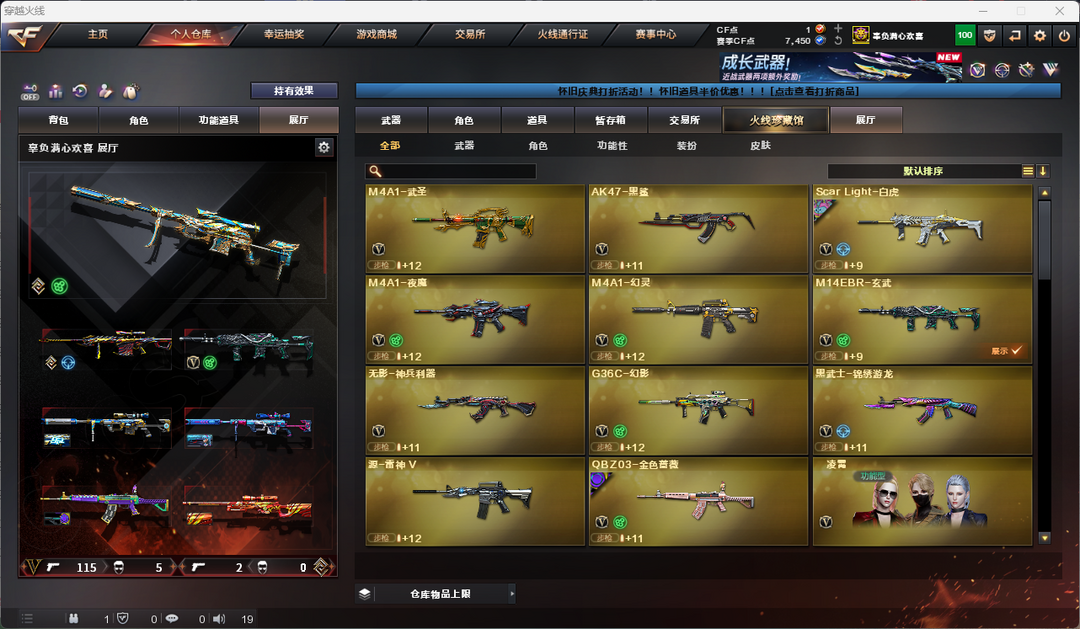
Task: Click the green 100 indicator
Action: tap(965, 35)
